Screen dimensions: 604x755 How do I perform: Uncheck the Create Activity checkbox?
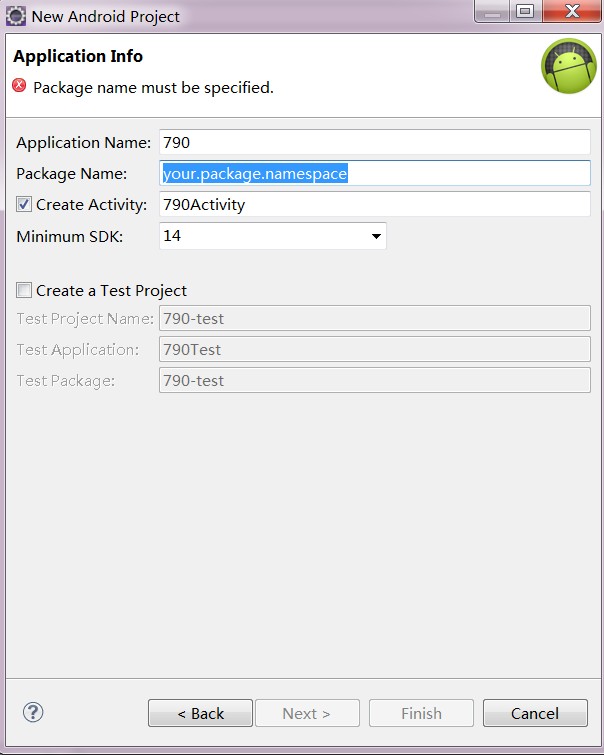click(24, 205)
